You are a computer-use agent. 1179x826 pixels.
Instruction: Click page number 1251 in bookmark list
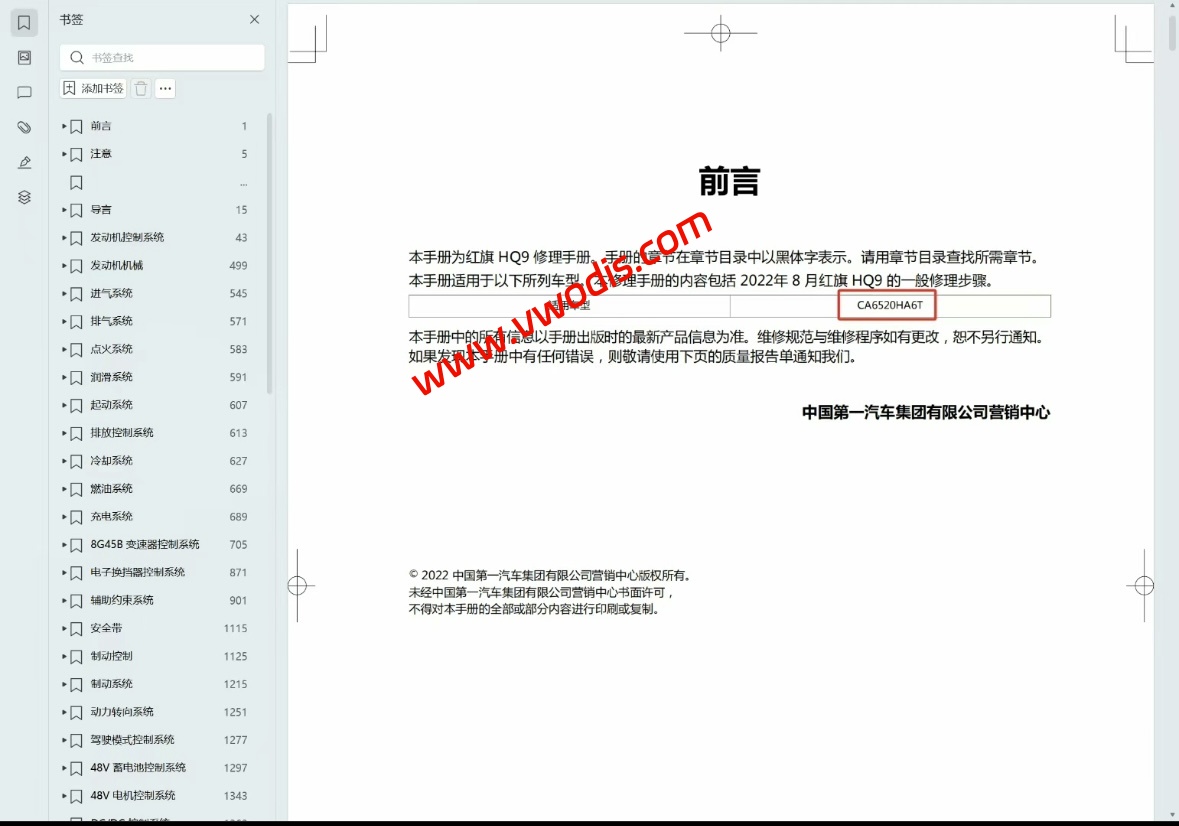coord(235,712)
